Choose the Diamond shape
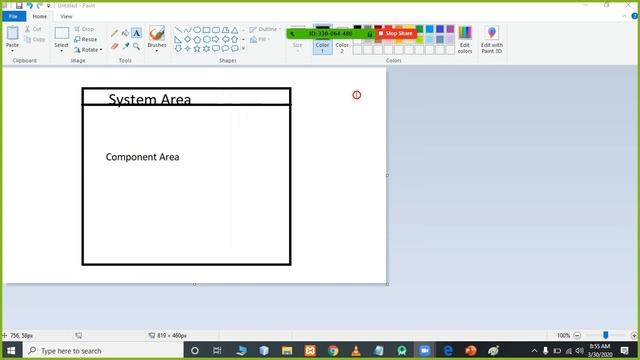The width and height of the screenshot is (640, 360). point(187,40)
